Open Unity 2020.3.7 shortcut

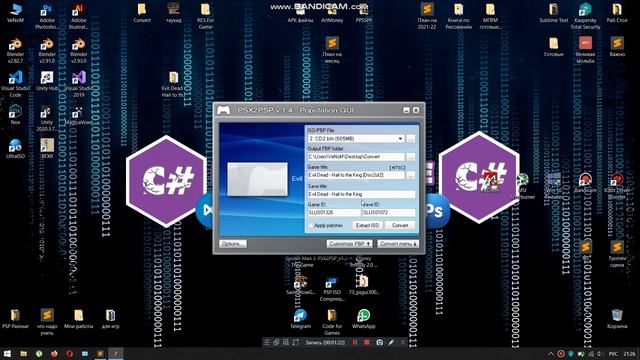(47, 118)
